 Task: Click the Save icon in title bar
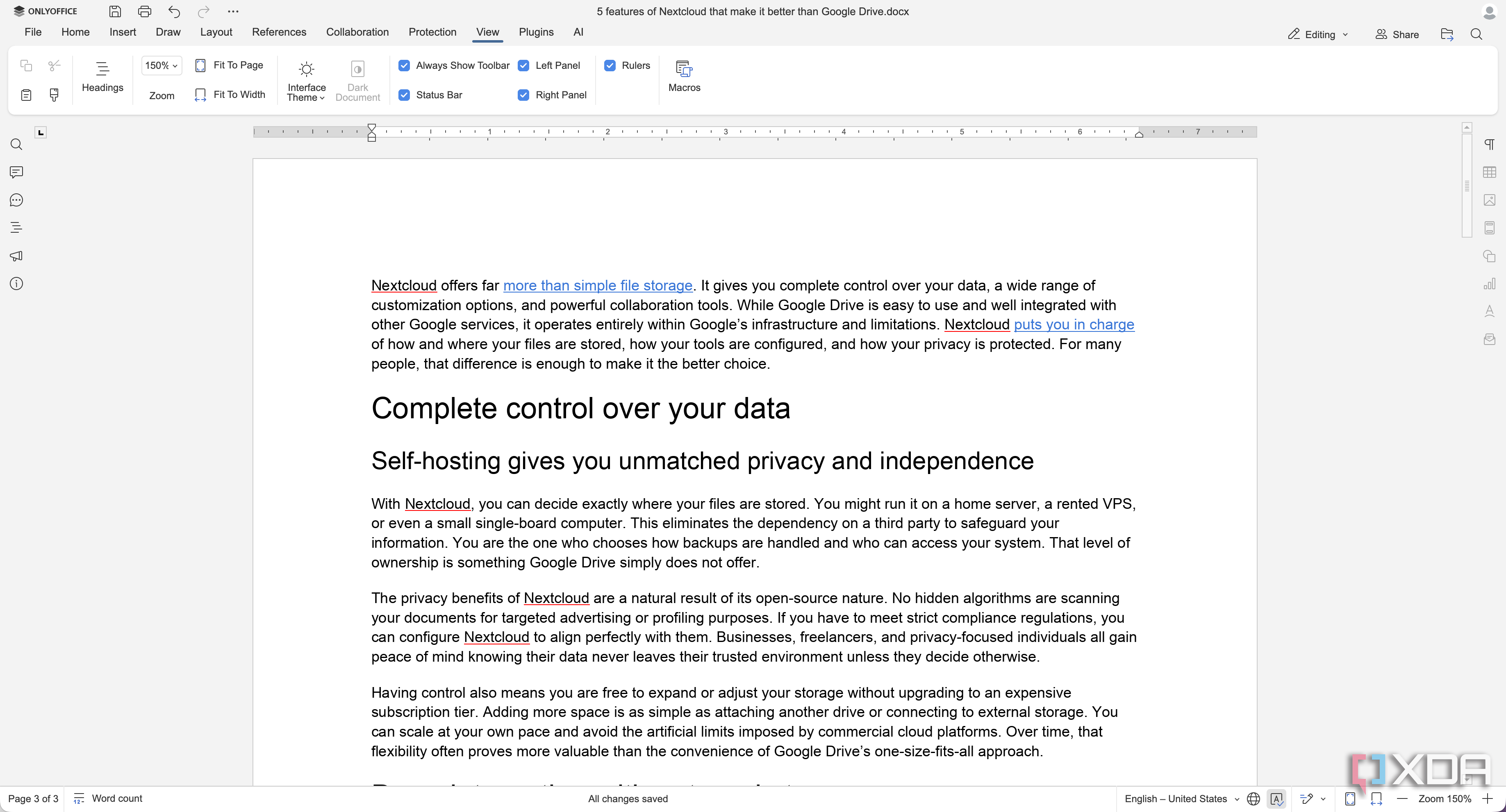click(115, 11)
